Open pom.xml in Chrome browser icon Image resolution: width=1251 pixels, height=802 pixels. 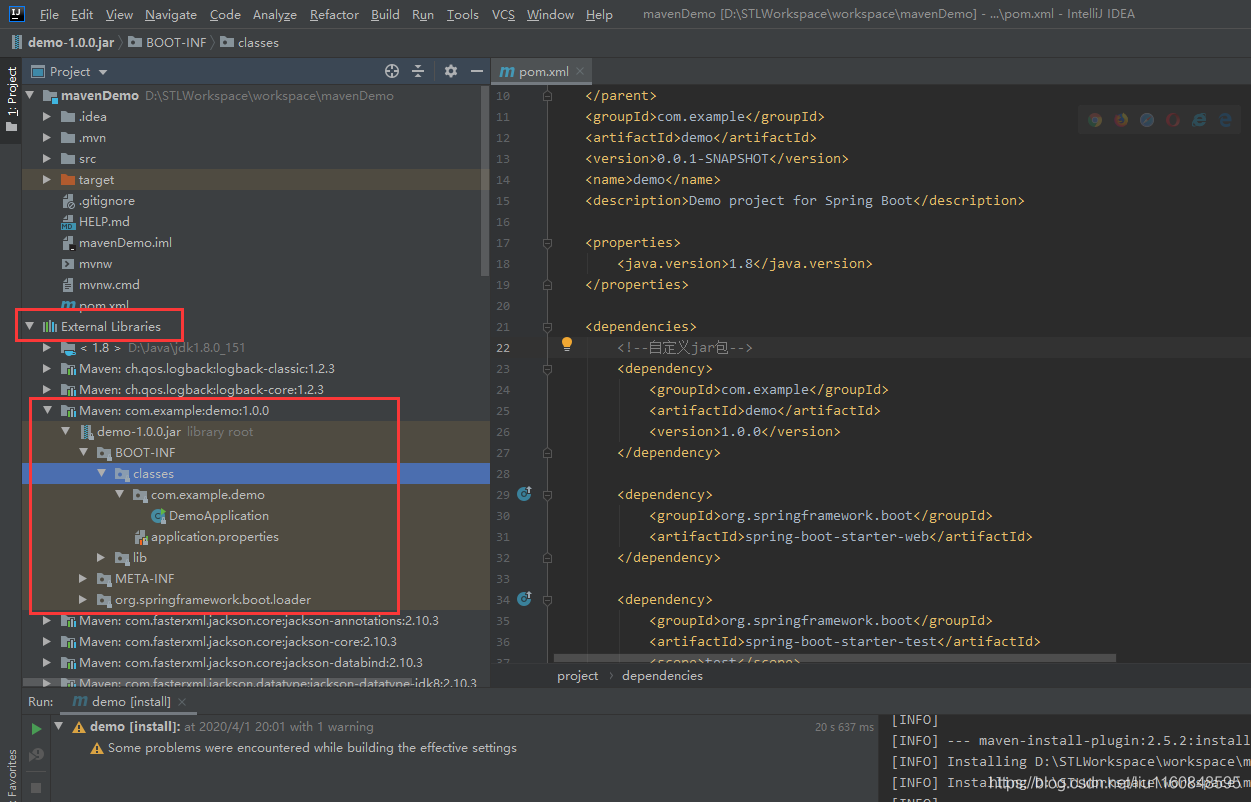(1095, 120)
